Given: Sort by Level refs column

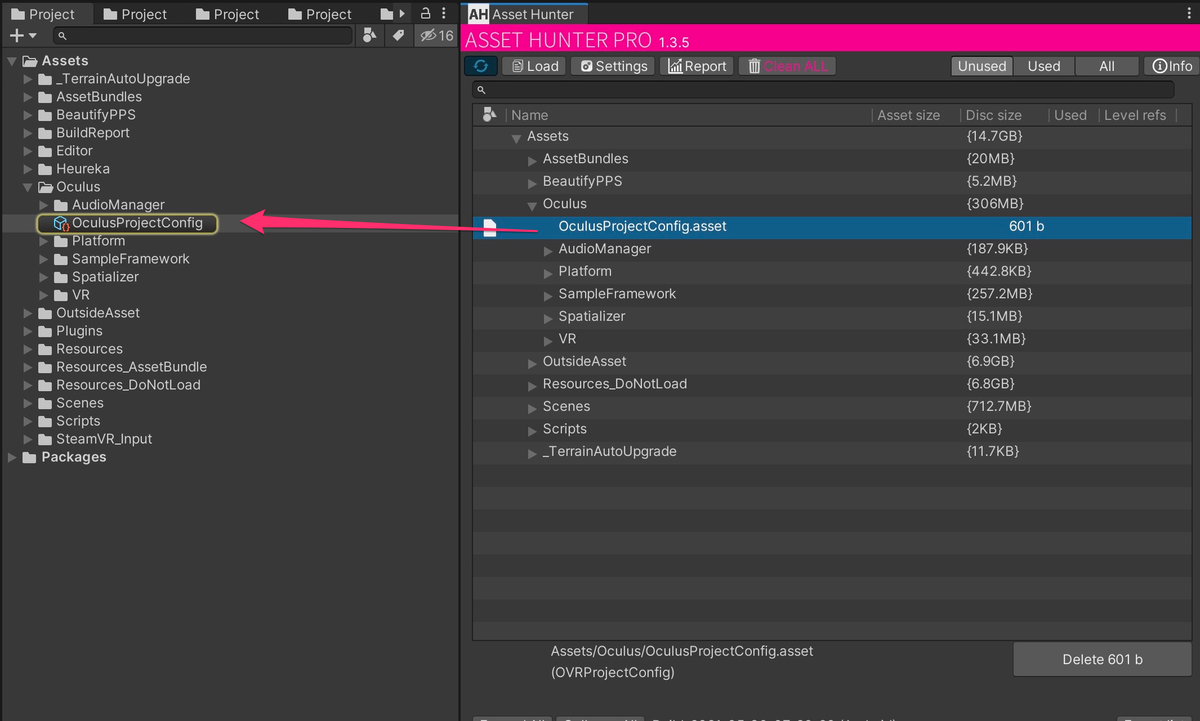Looking at the screenshot, I should click(1135, 115).
